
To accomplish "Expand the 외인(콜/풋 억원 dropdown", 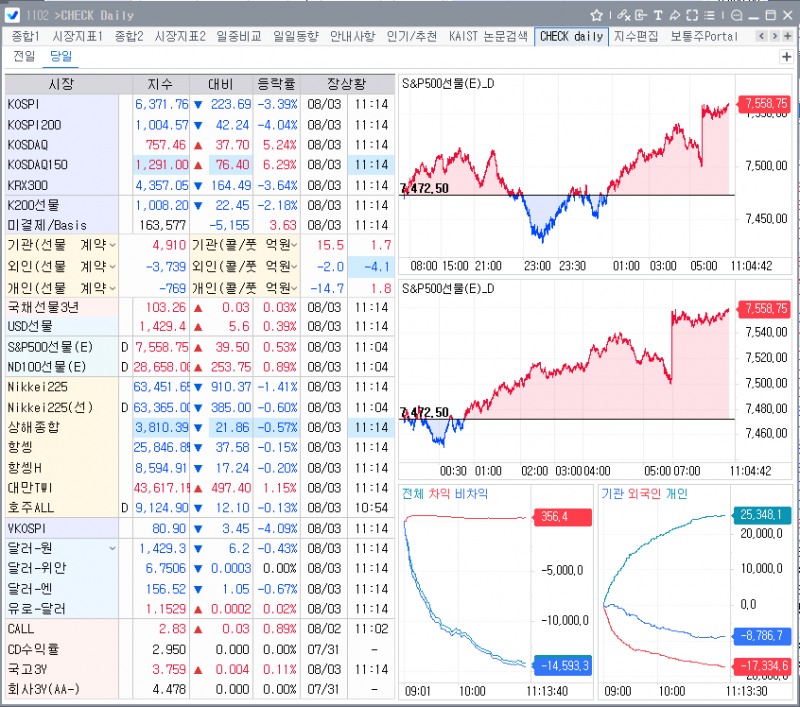I will [294, 267].
